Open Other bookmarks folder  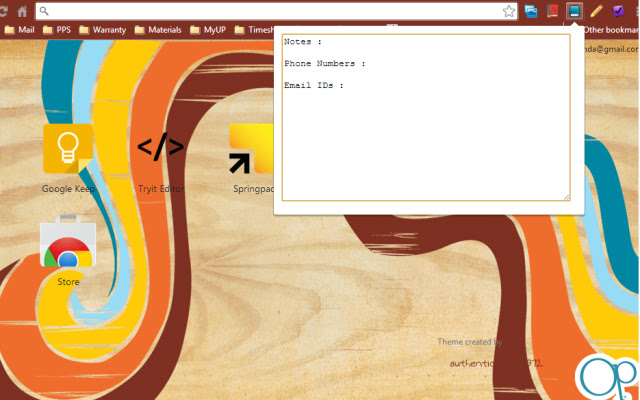[611, 30]
